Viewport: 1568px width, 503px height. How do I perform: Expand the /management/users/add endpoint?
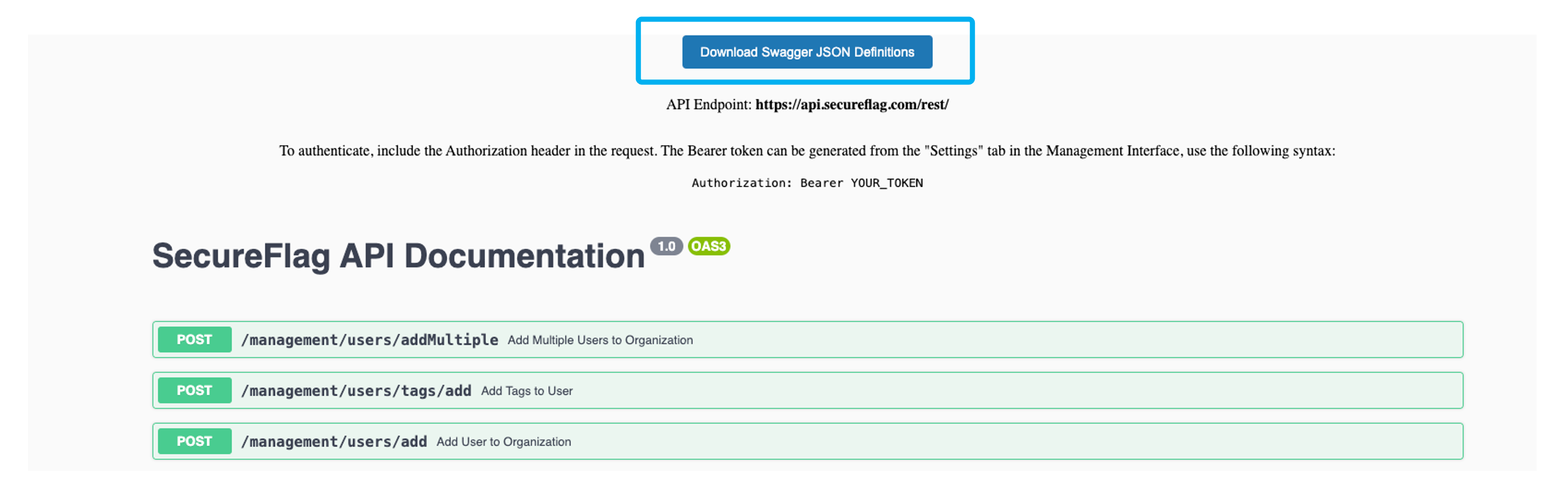(807, 442)
